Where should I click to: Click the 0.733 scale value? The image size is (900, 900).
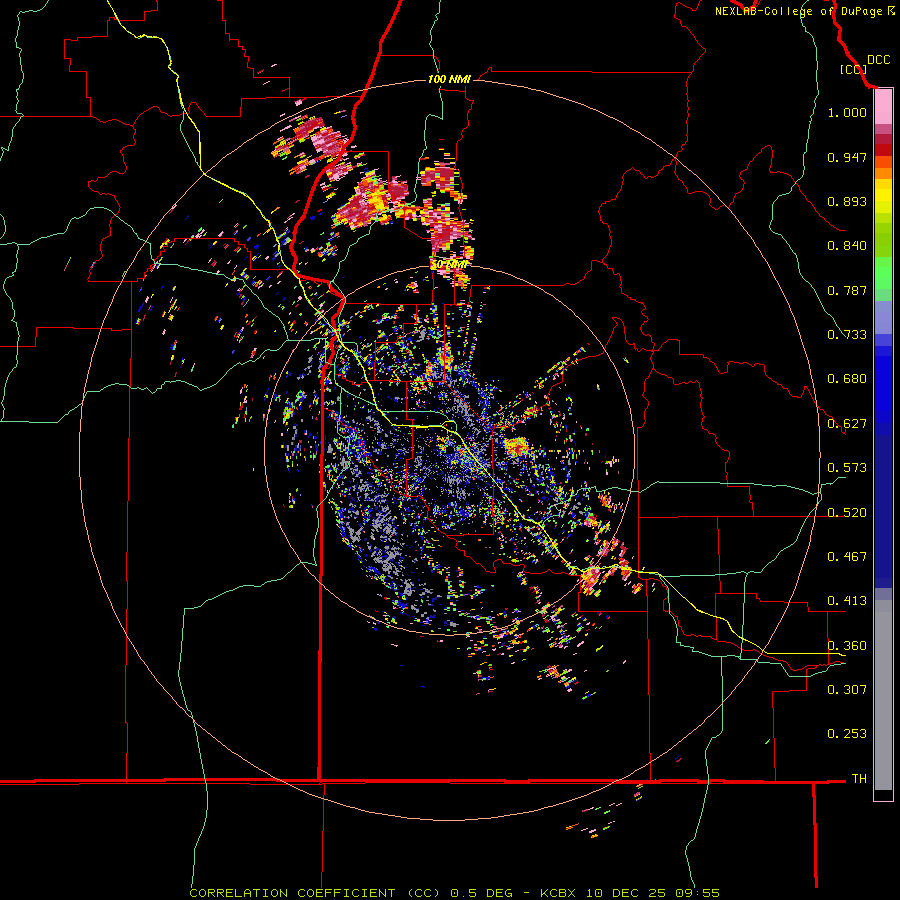click(x=847, y=335)
